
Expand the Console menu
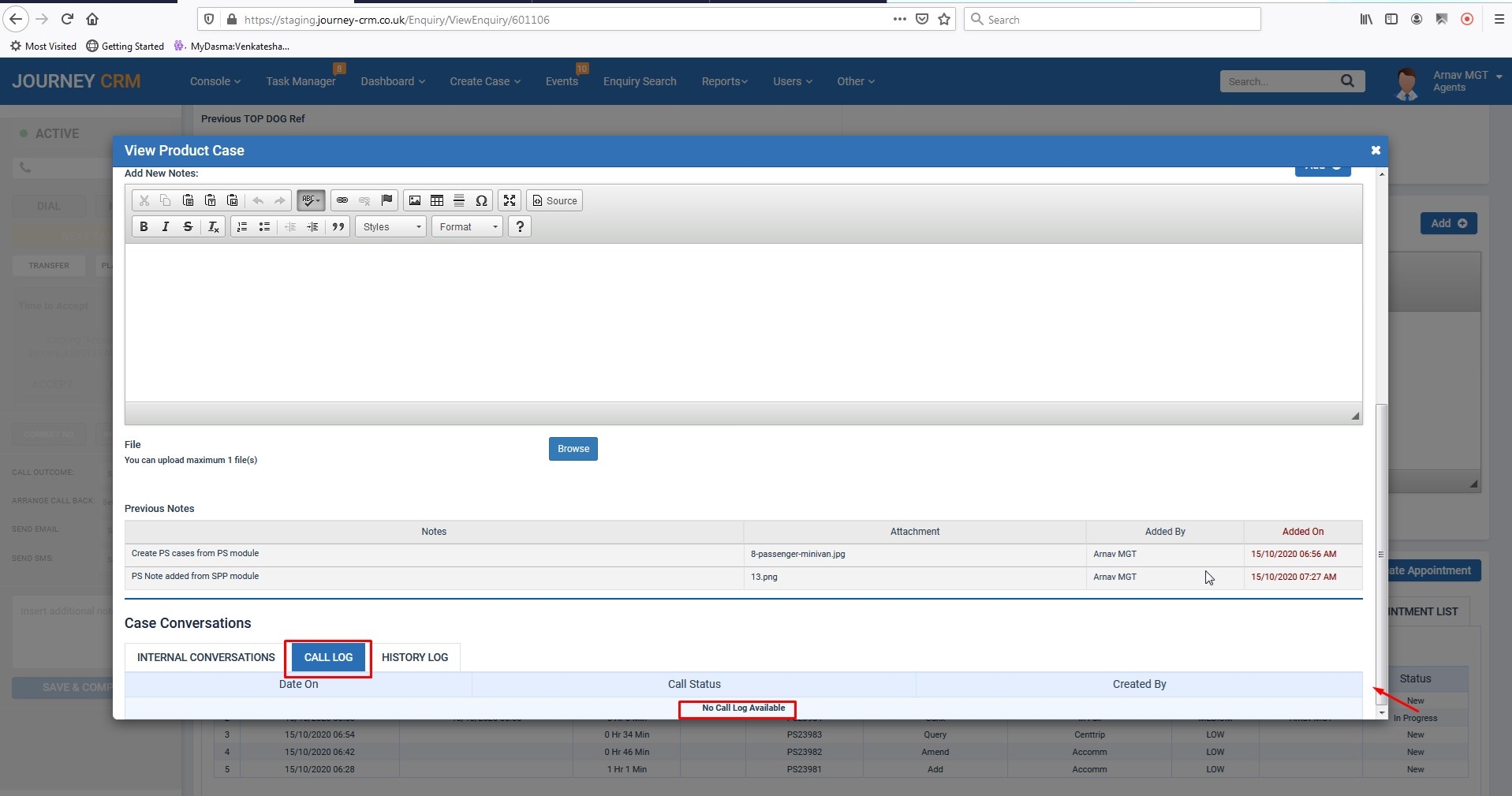(x=215, y=81)
